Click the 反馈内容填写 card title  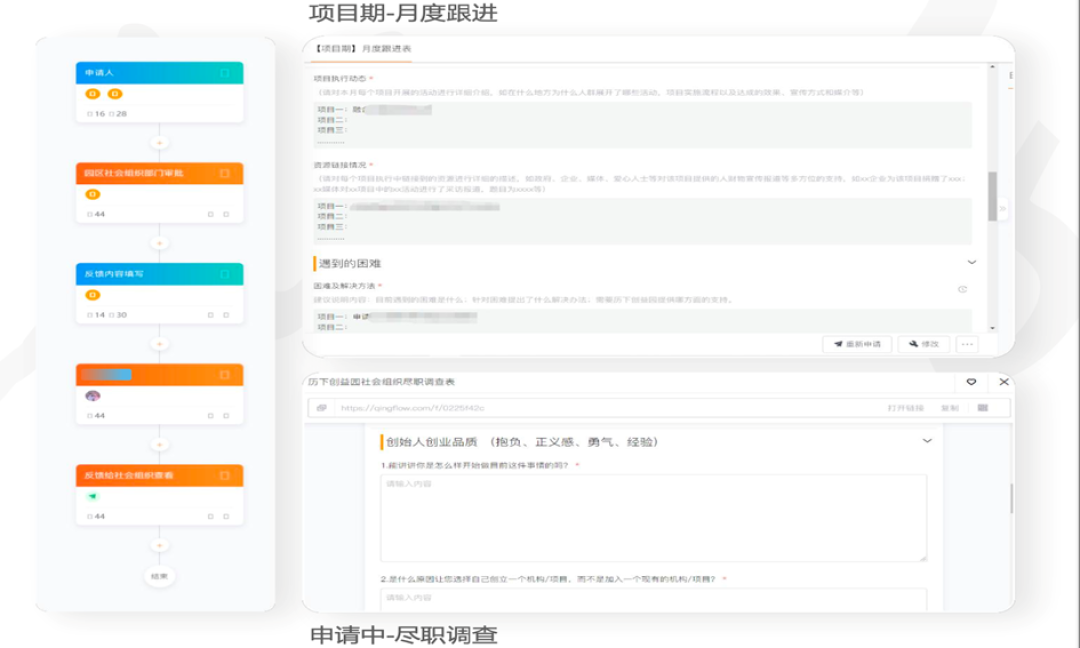pos(114,274)
